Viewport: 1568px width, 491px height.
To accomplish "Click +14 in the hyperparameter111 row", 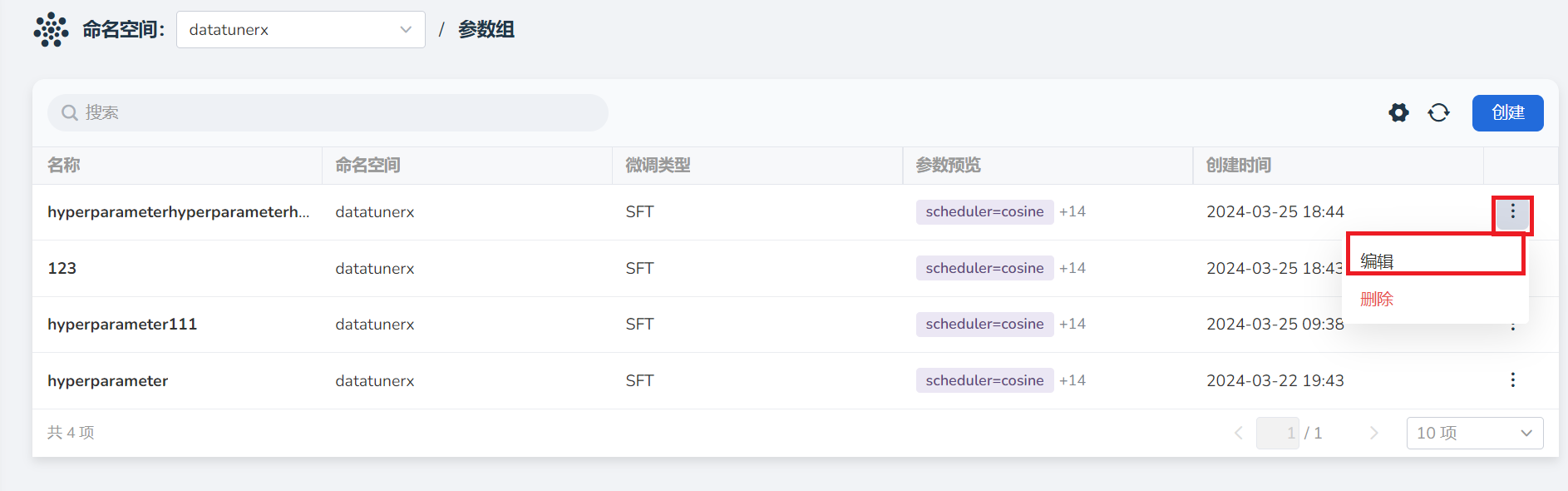I will [x=1072, y=324].
